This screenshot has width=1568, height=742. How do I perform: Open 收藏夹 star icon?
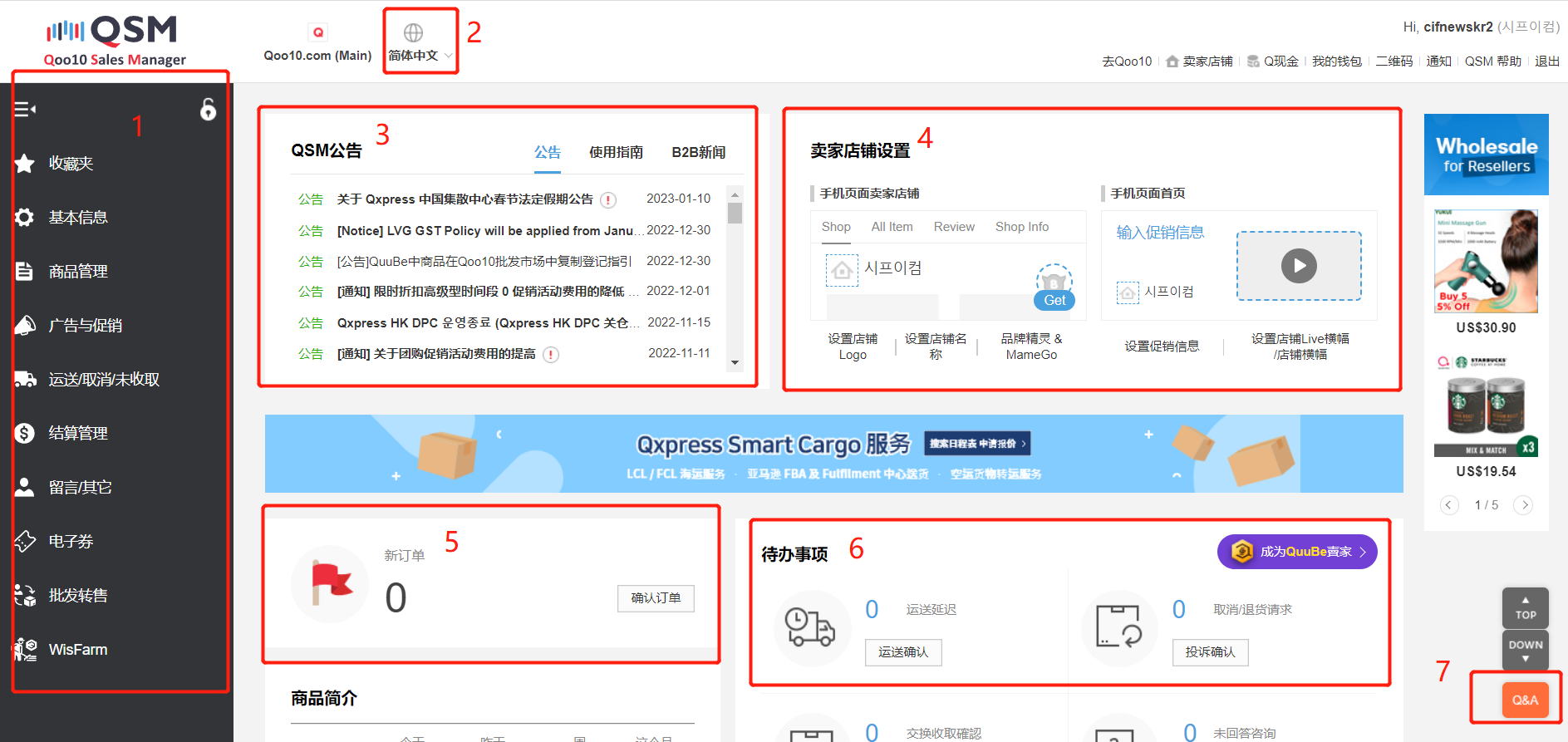pos(25,164)
